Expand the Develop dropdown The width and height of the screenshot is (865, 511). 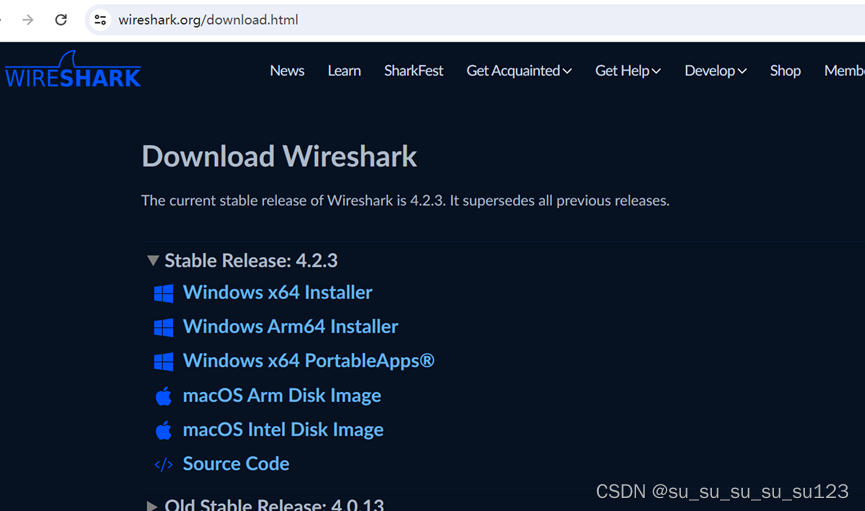[x=716, y=71]
